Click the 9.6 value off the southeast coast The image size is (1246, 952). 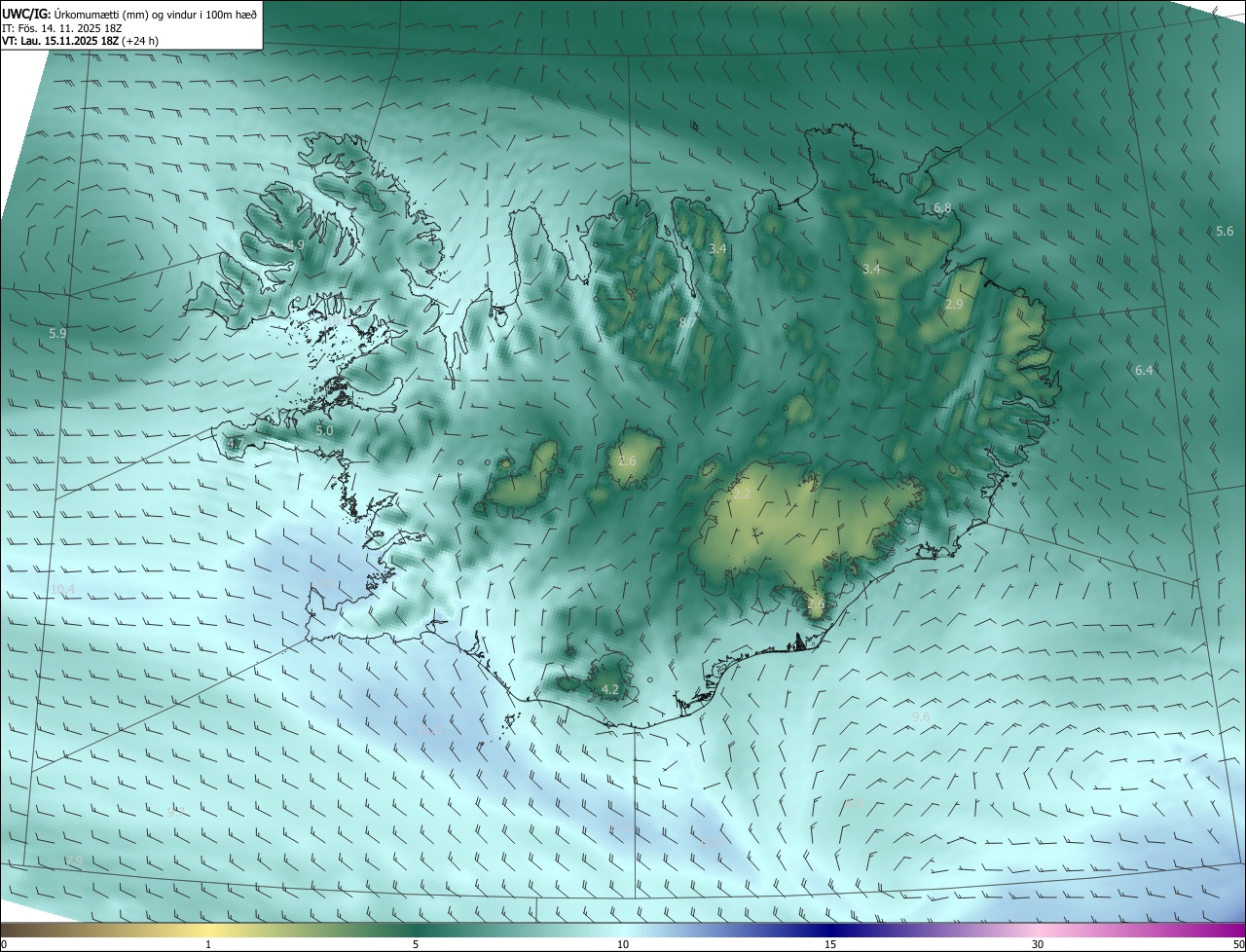coord(921,716)
